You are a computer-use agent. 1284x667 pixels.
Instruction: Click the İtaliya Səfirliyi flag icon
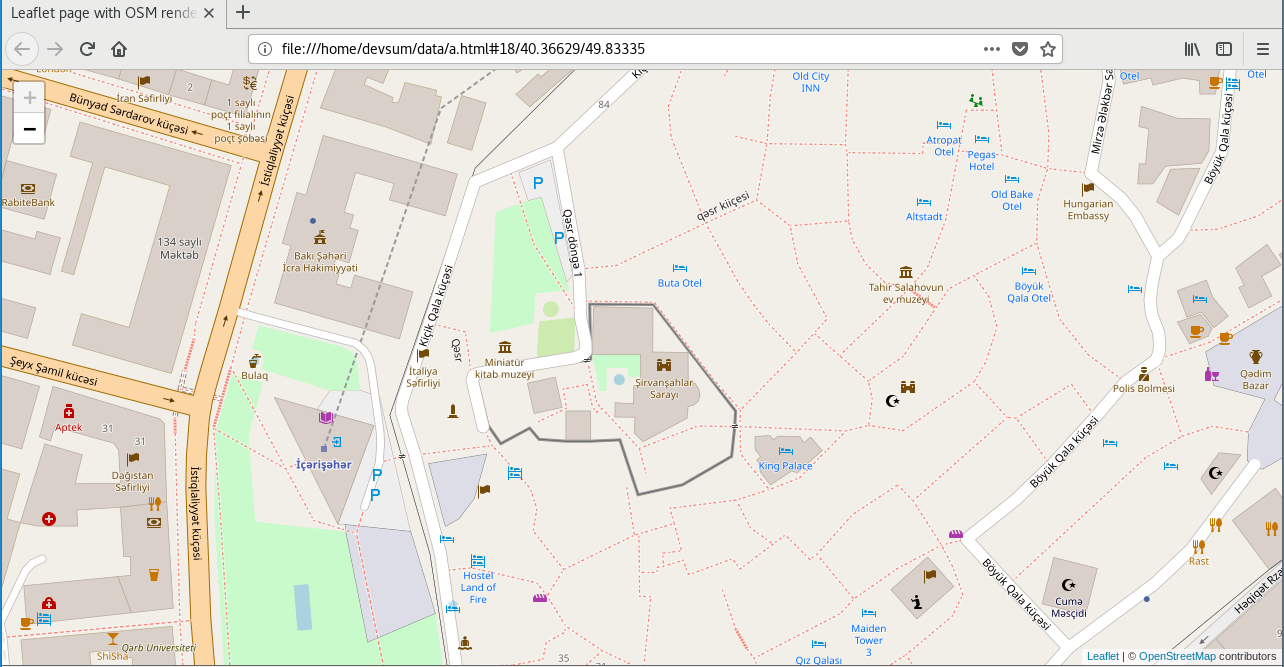[x=424, y=354]
